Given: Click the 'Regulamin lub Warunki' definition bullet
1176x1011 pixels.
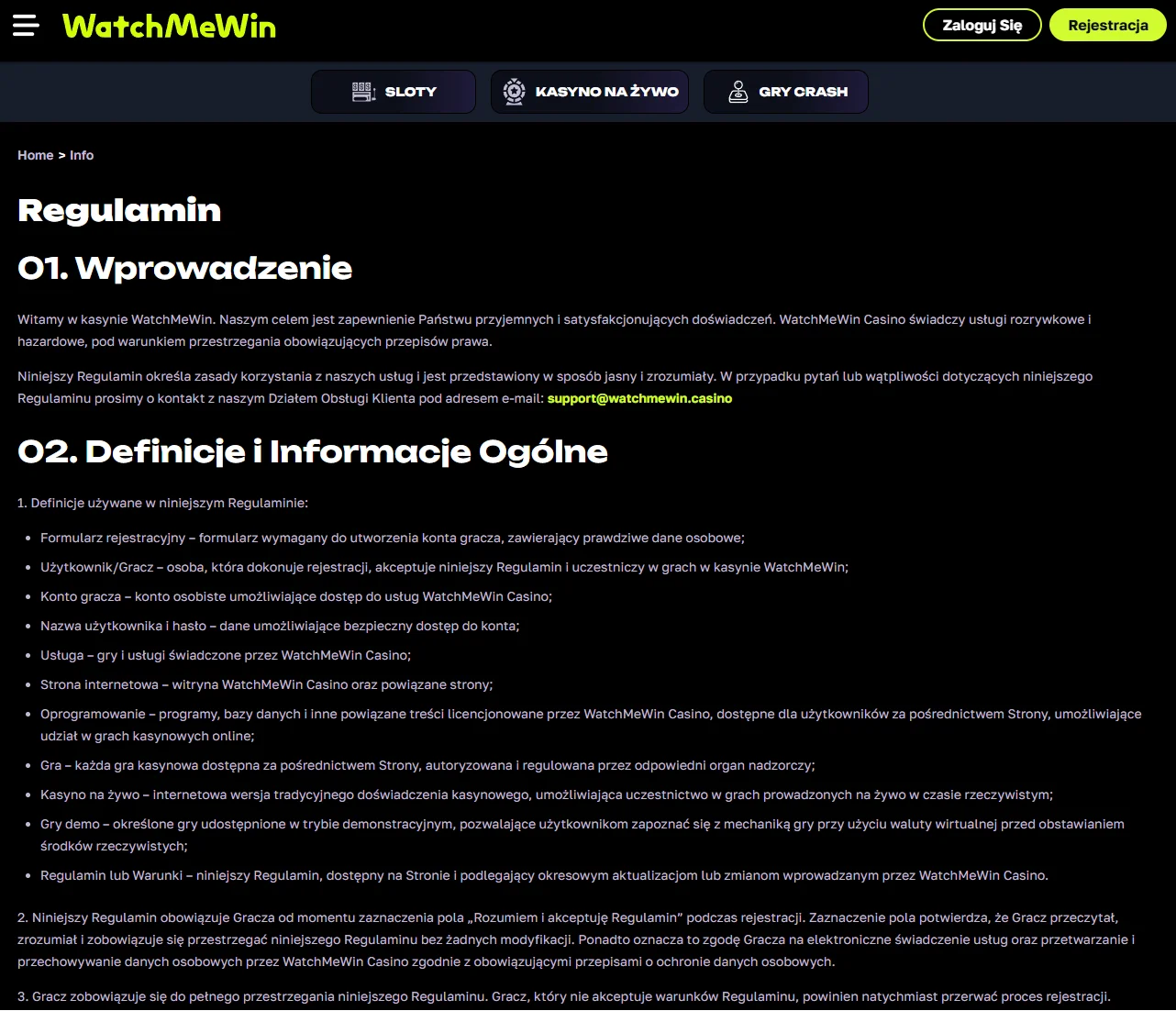Looking at the screenshot, I should point(544,875).
